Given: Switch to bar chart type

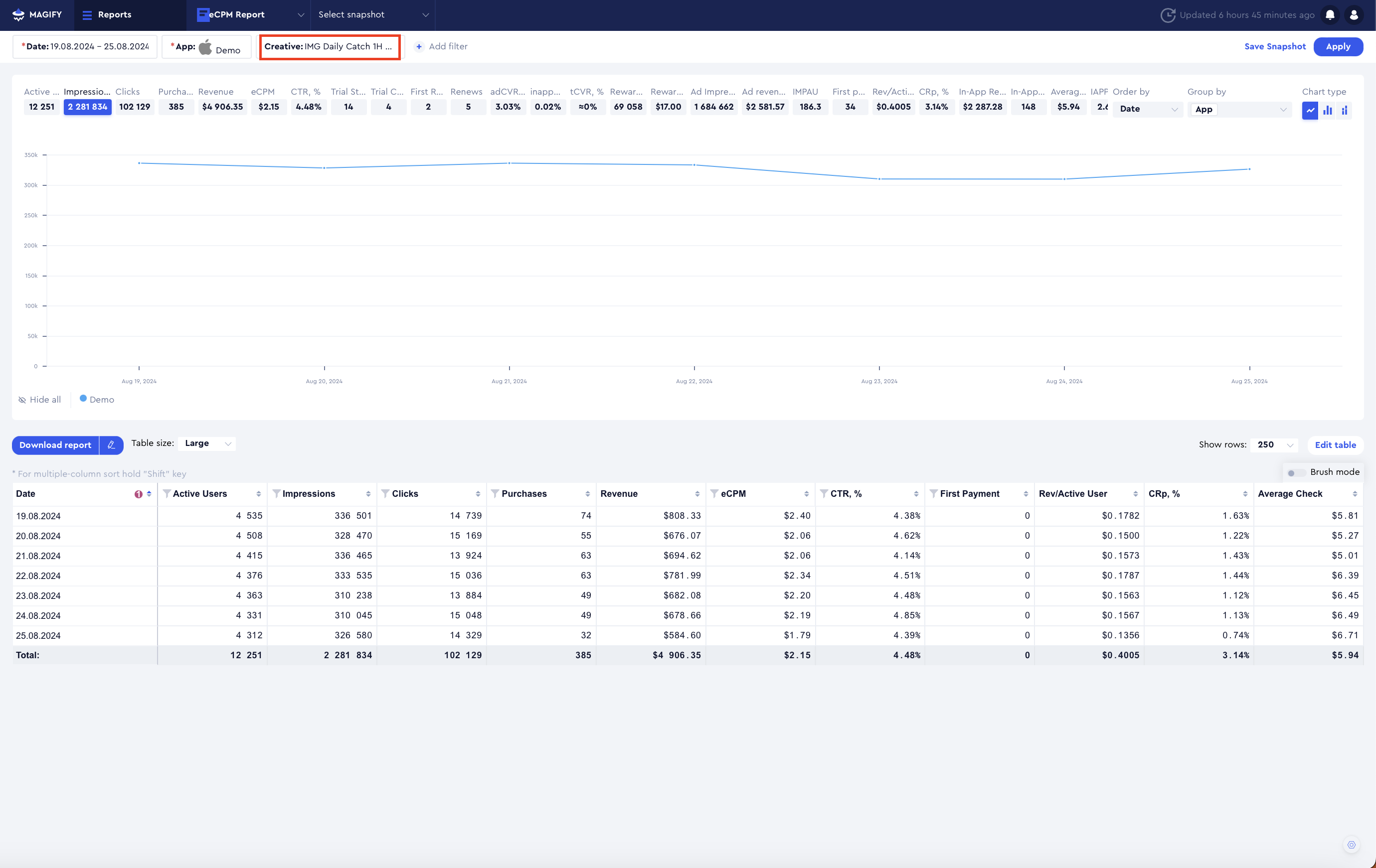Looking at the screenshot, I should pos(1328,110).
